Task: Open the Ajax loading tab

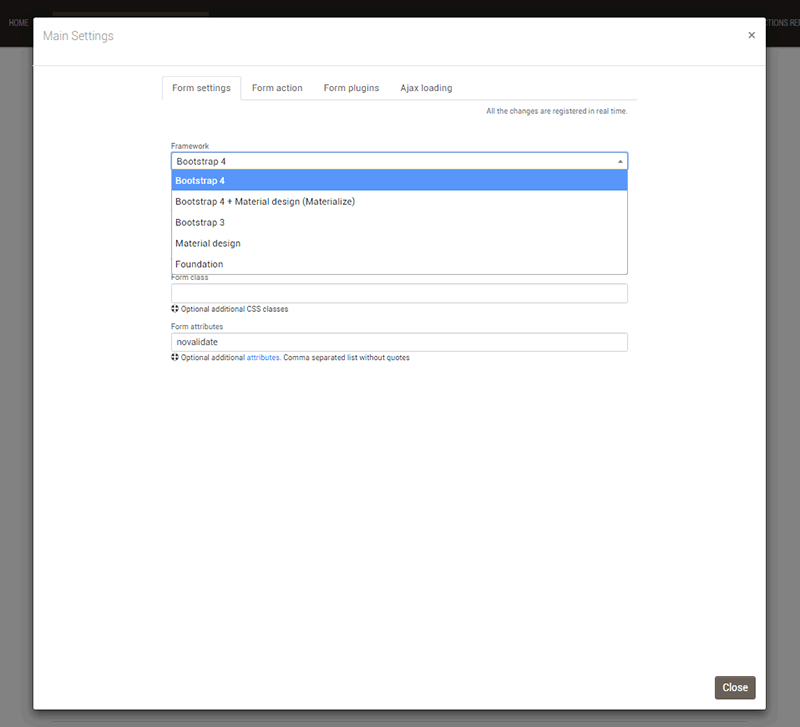Action: pos(426,88)
